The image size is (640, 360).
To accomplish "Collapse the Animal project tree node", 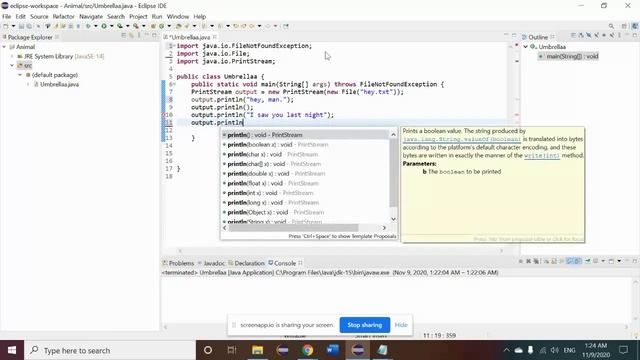I will click(x=4, y=47).
